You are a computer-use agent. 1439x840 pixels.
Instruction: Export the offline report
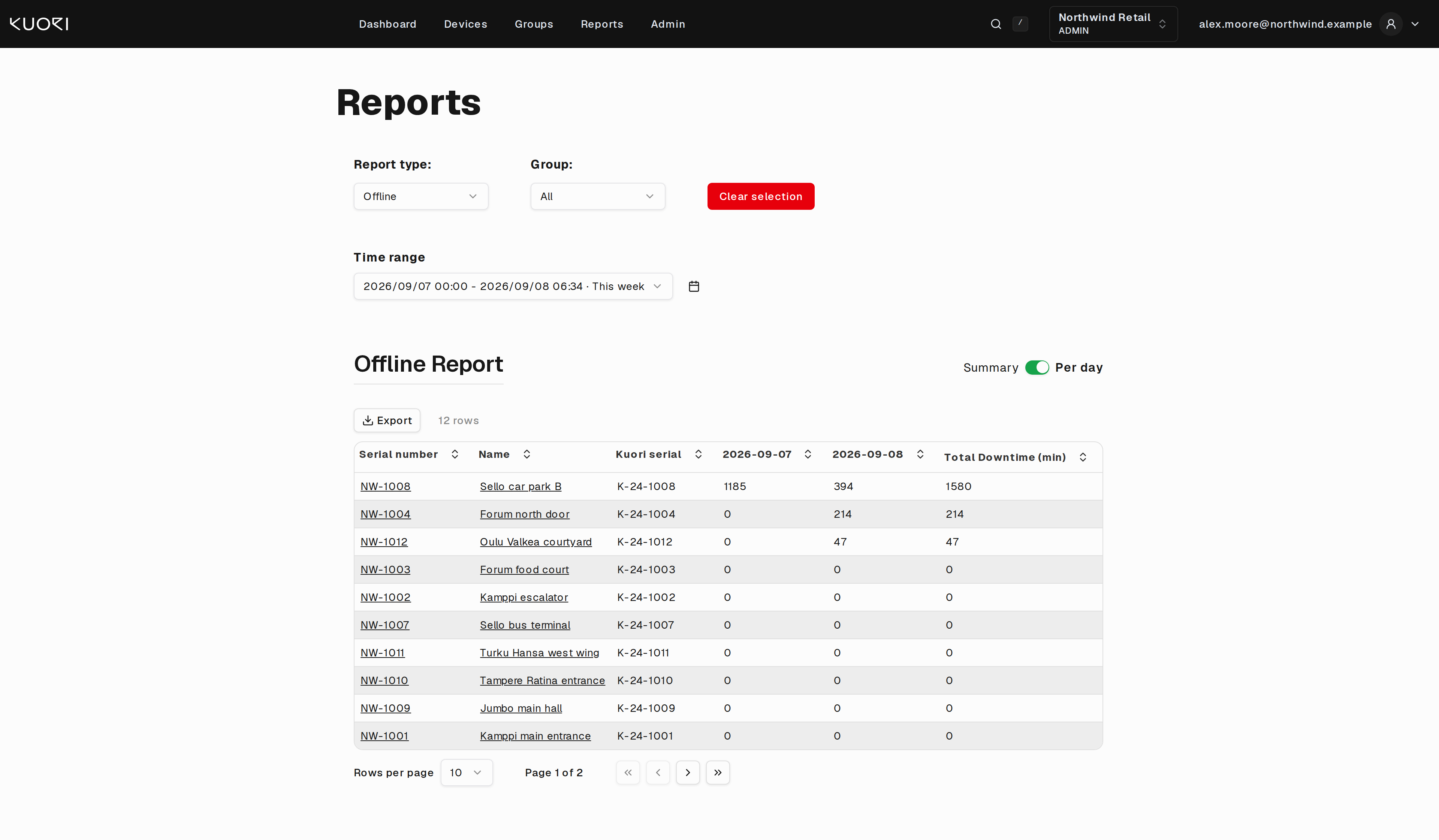pos(387,420)
